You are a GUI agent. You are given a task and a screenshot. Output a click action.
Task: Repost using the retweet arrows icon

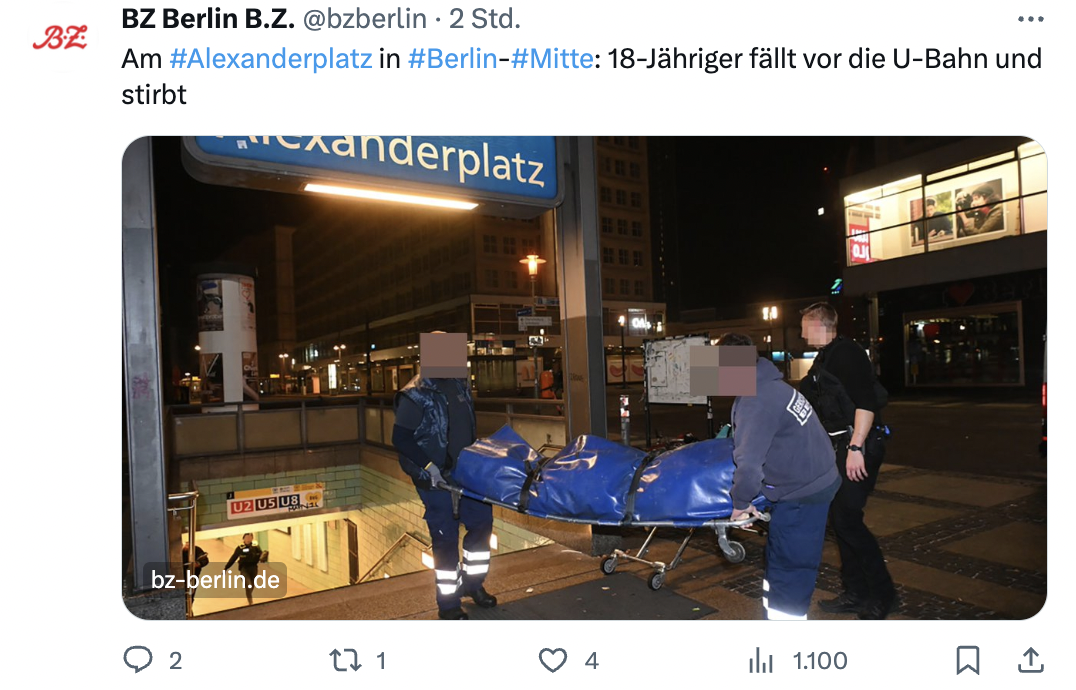(344, 661)
